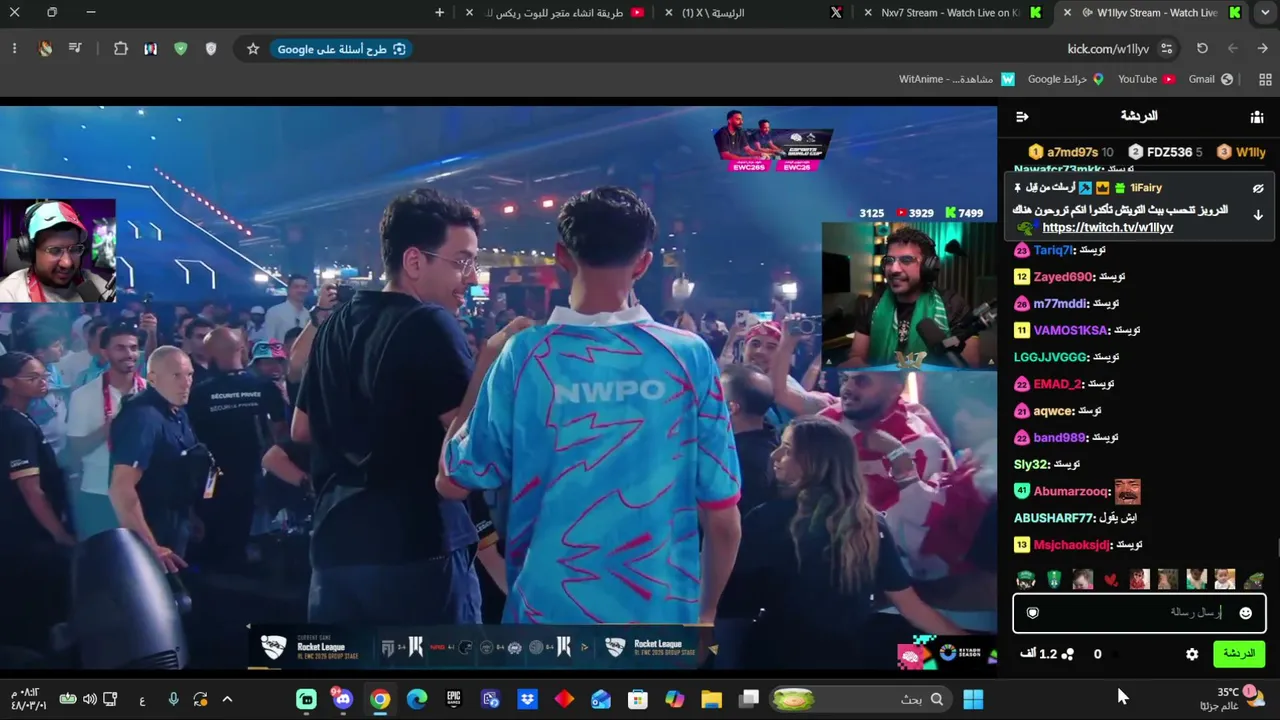The width and height of the screenshot is (1280, 720).
Task: Open the emoji picker in the message box
Action: 1245,613
